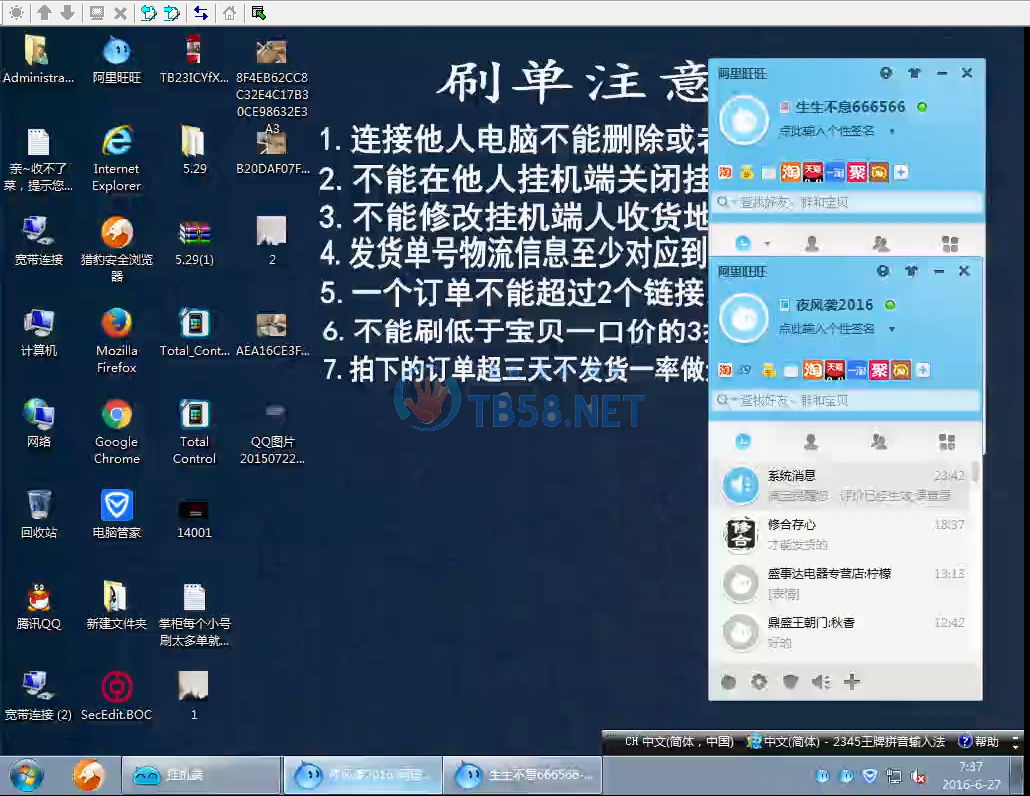Open the 天猫 app icon in 夜风袭2016 window

834,370
